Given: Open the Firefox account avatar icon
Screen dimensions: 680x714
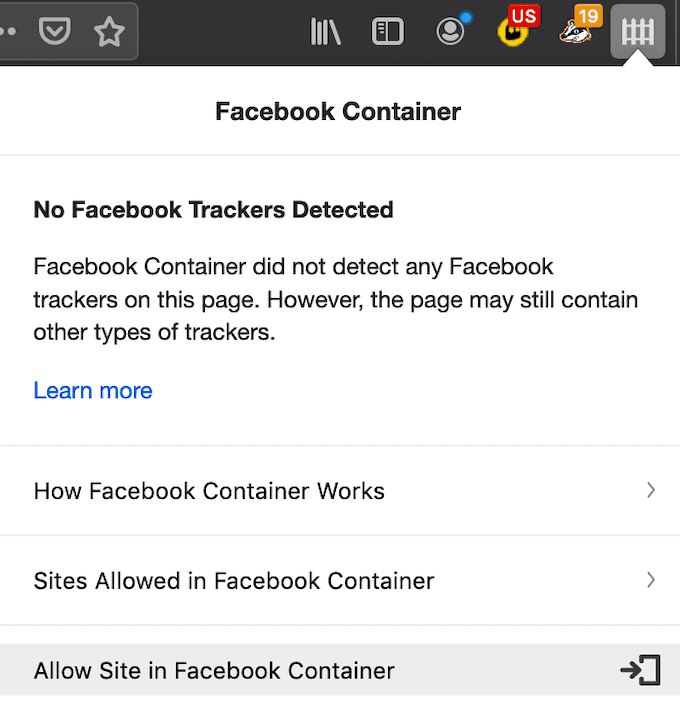Looking at the screenshot, I should coord(451,32).
